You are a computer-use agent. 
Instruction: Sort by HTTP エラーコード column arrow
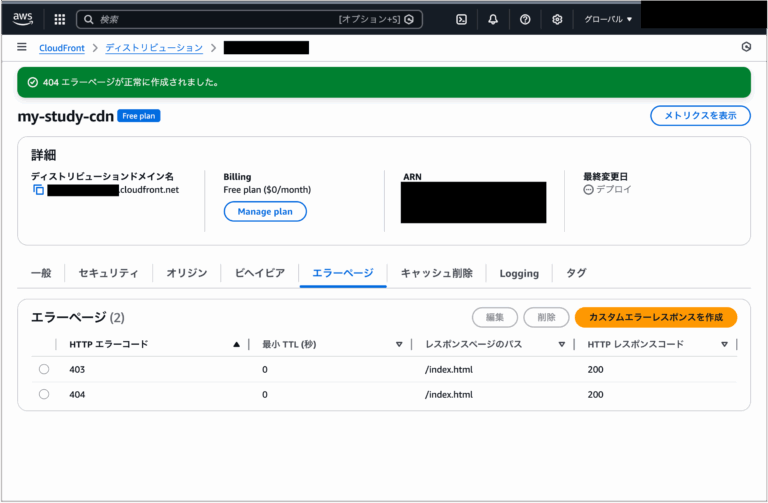[x=236, y=344]
